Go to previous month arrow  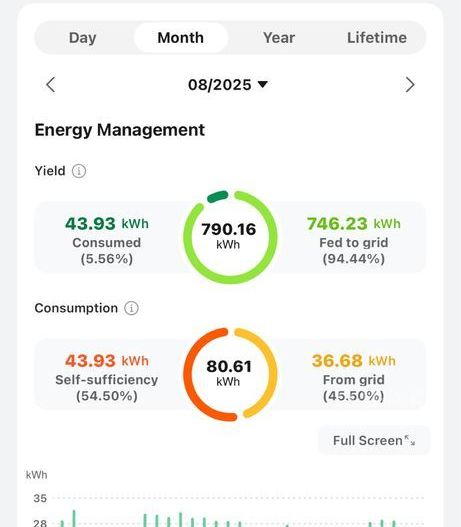click(x=51, y=84)
